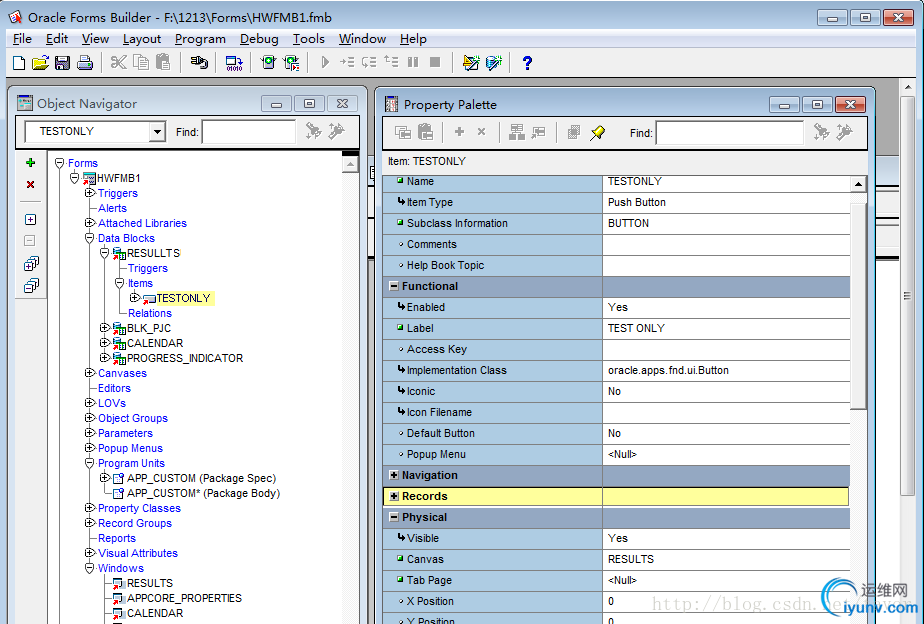Expand the BLK_PJC data block node

105,328
